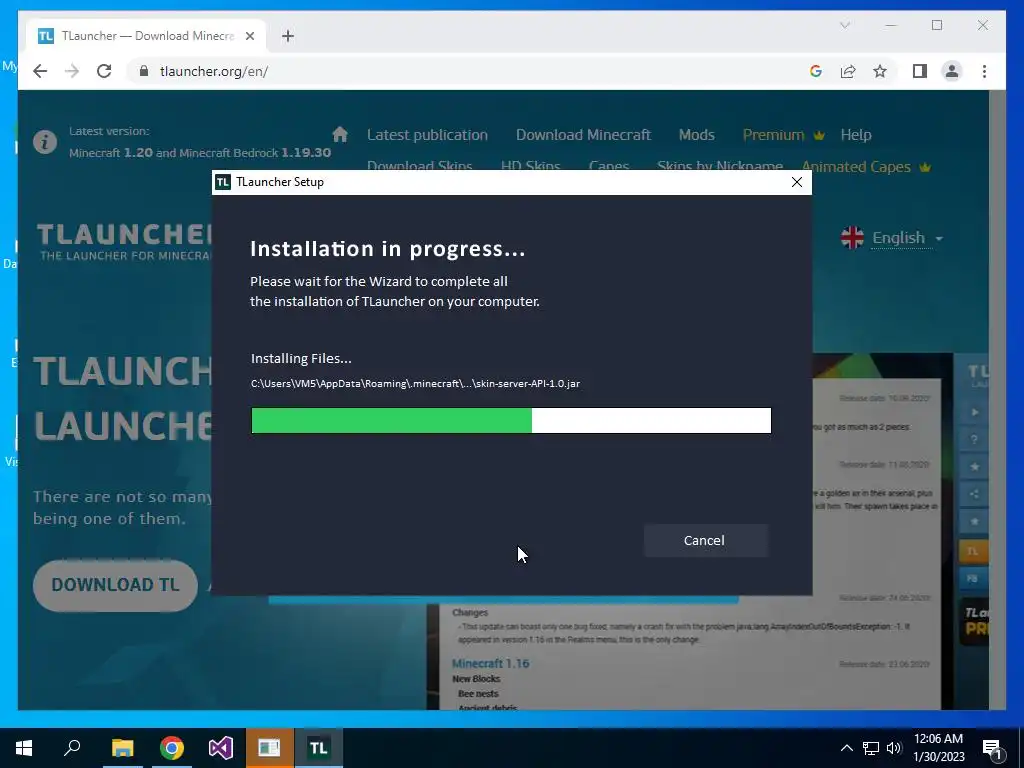The image size is (1024, 768).
Task: Open File Explorer from taskbar
Action: 122,748
